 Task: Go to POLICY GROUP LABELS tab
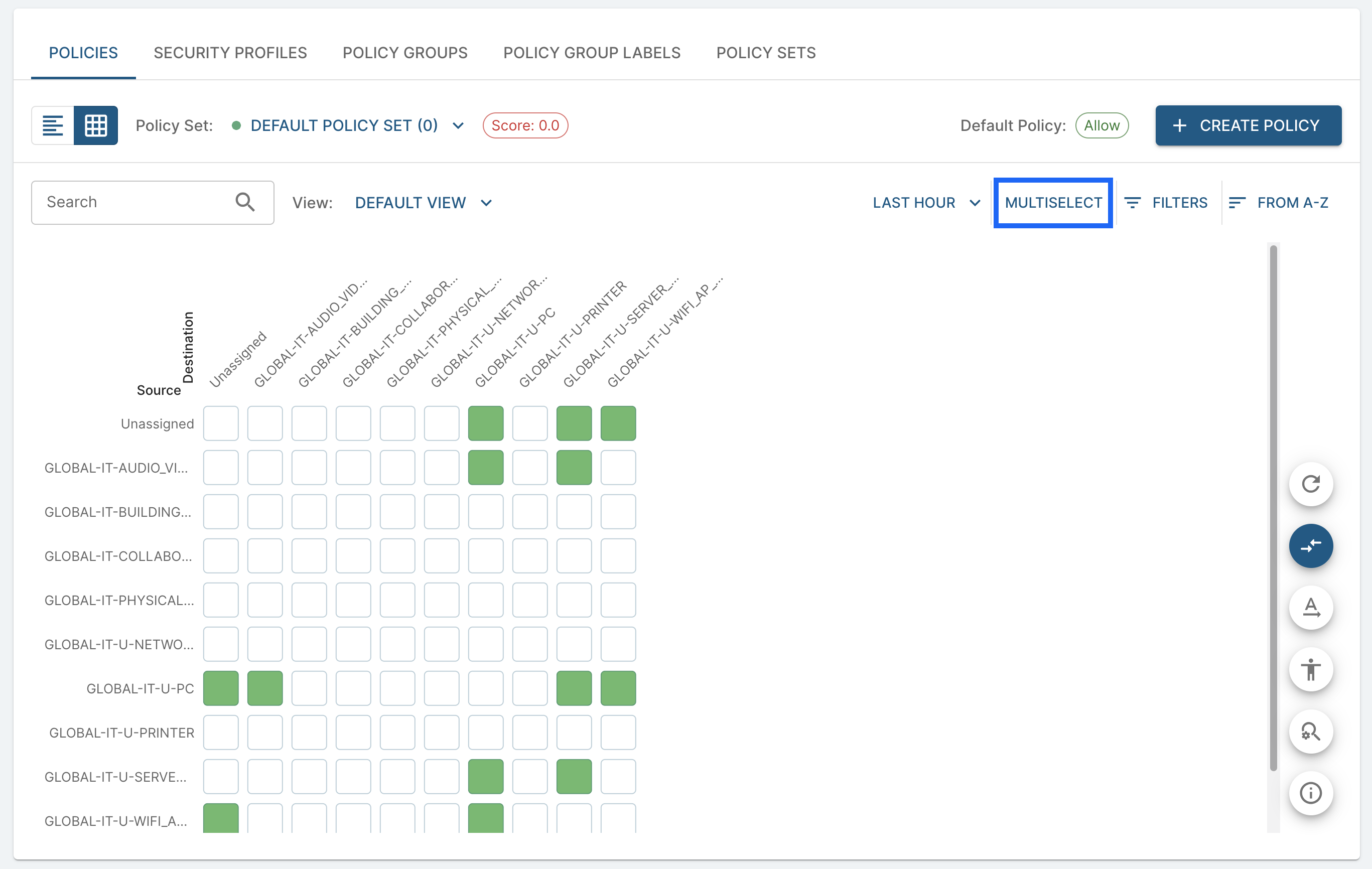click(592, 53)
